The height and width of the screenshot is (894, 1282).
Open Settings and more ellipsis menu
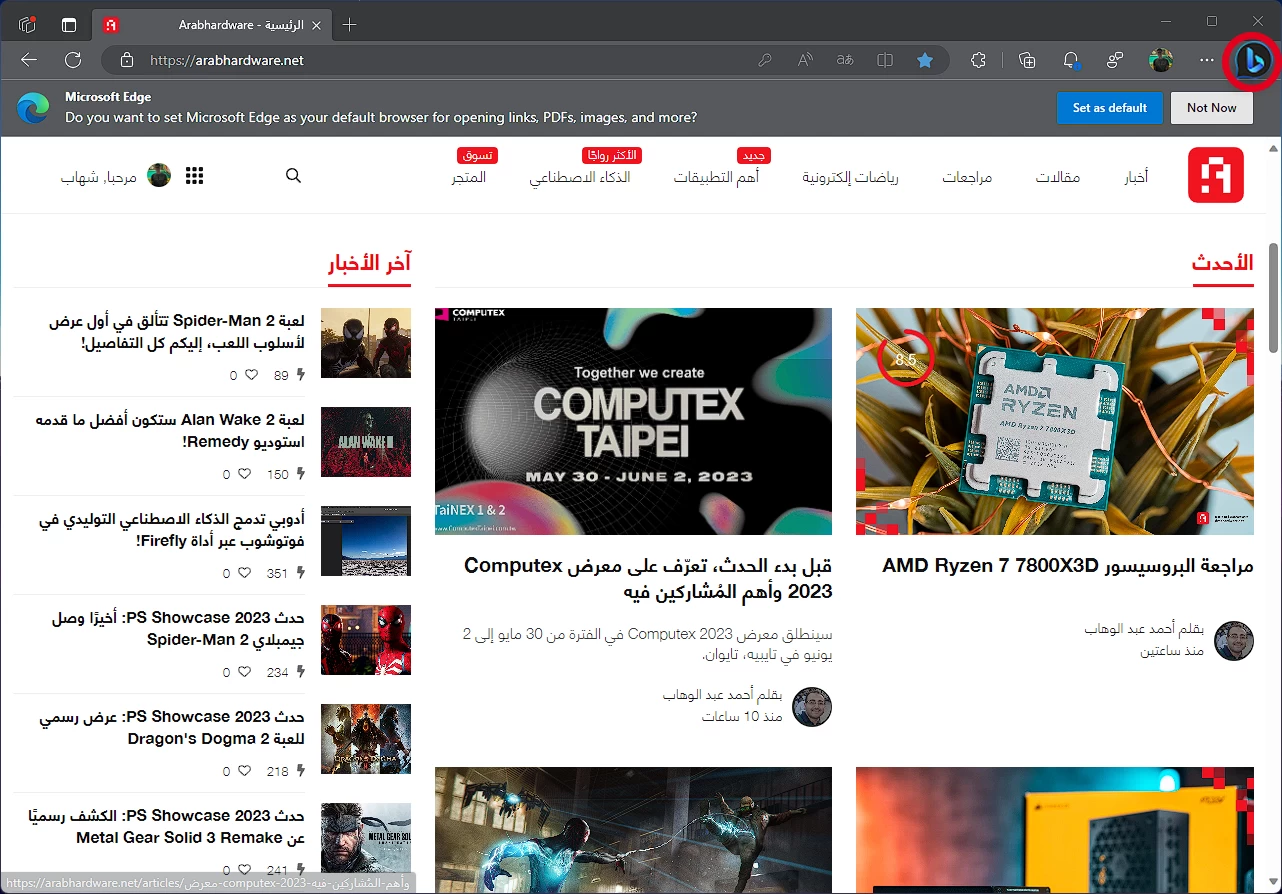(x=1207, y=60)
